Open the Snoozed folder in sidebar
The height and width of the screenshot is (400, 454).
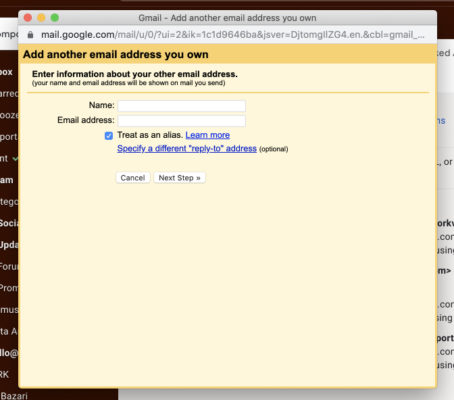click(9, 115)
